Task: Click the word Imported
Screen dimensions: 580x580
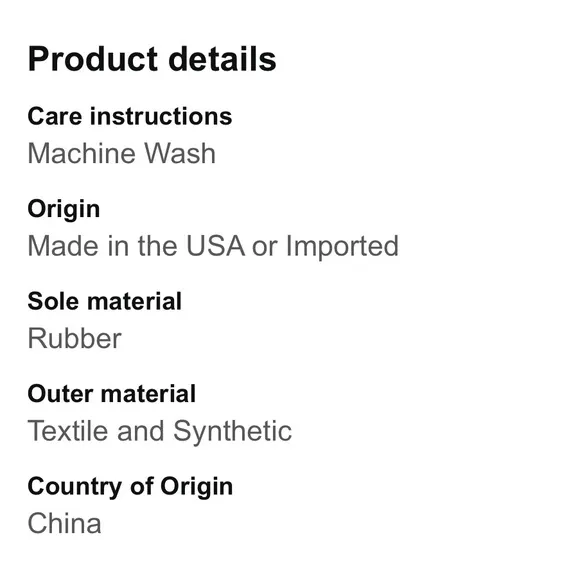Action: pos(343,247)
